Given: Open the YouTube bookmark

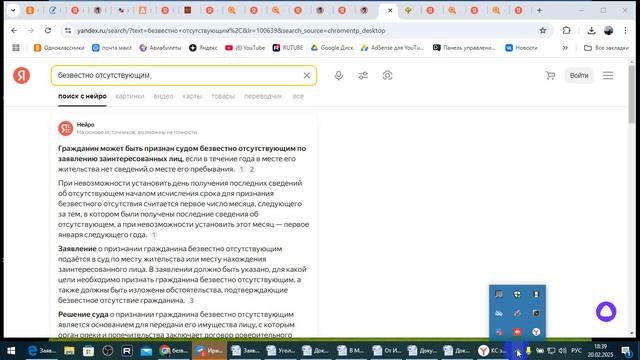Looking at the screenshot, I should pos(245,48).
